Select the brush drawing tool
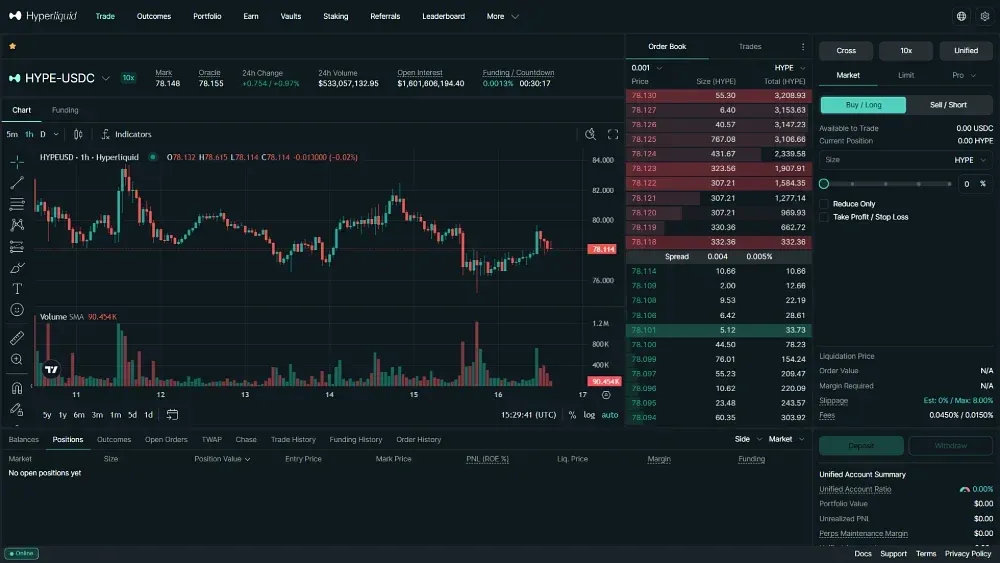Image resolution: width=1000 pixels, height=563 pixels. point(17,268)
